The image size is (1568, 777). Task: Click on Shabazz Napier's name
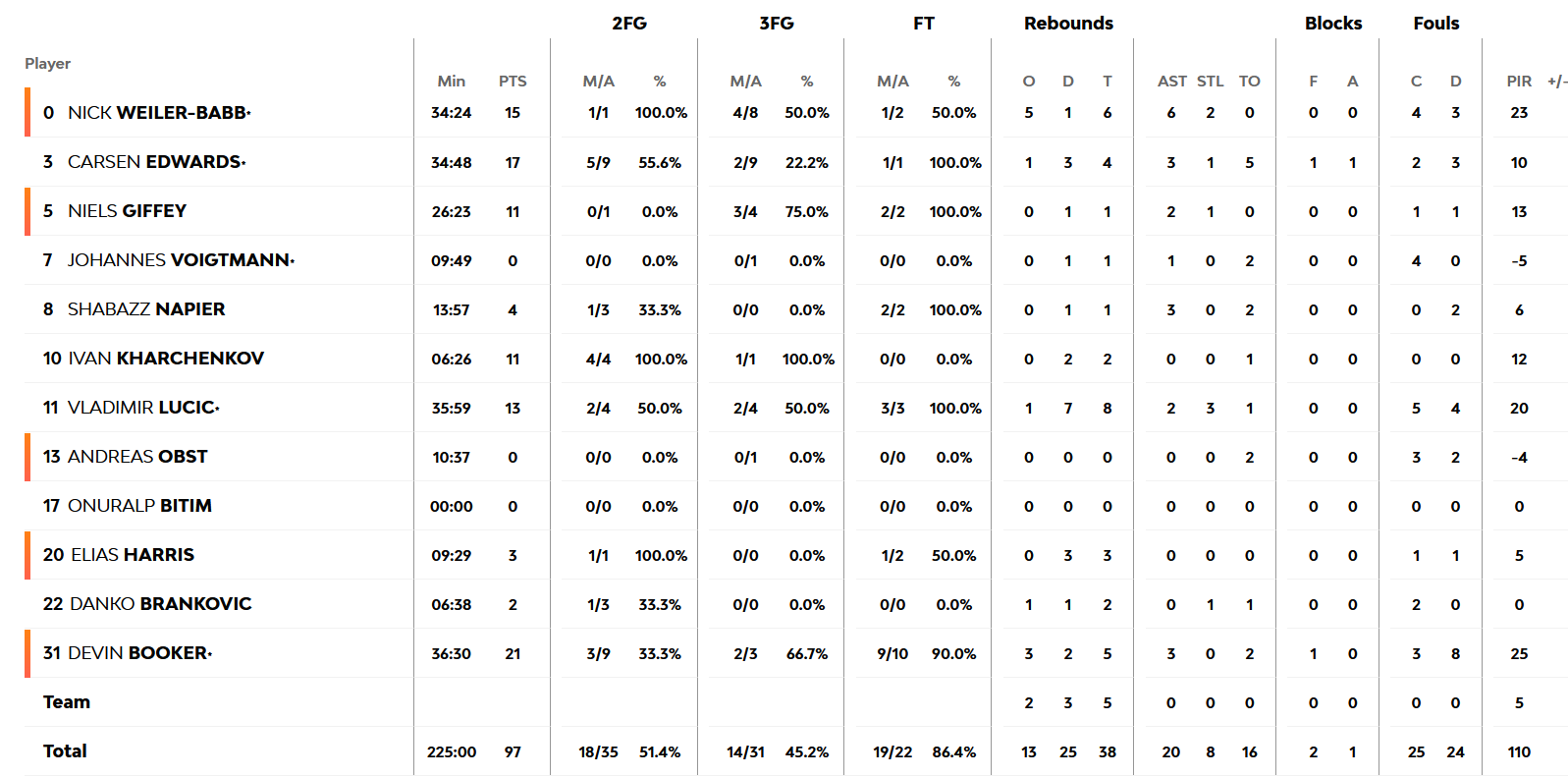(x=145, y=309)
